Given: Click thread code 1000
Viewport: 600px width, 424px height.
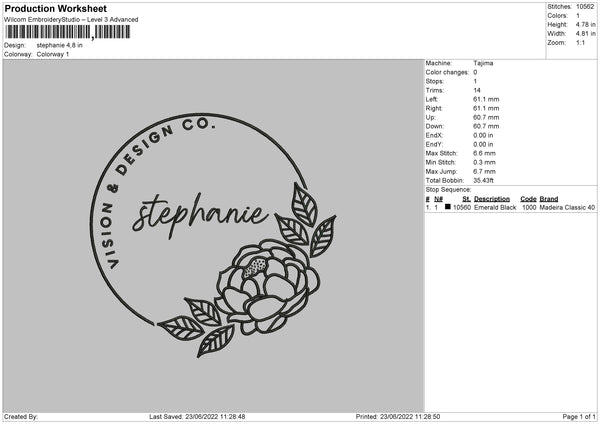Looking at the screenshot, I should click(x=529, y=207).
